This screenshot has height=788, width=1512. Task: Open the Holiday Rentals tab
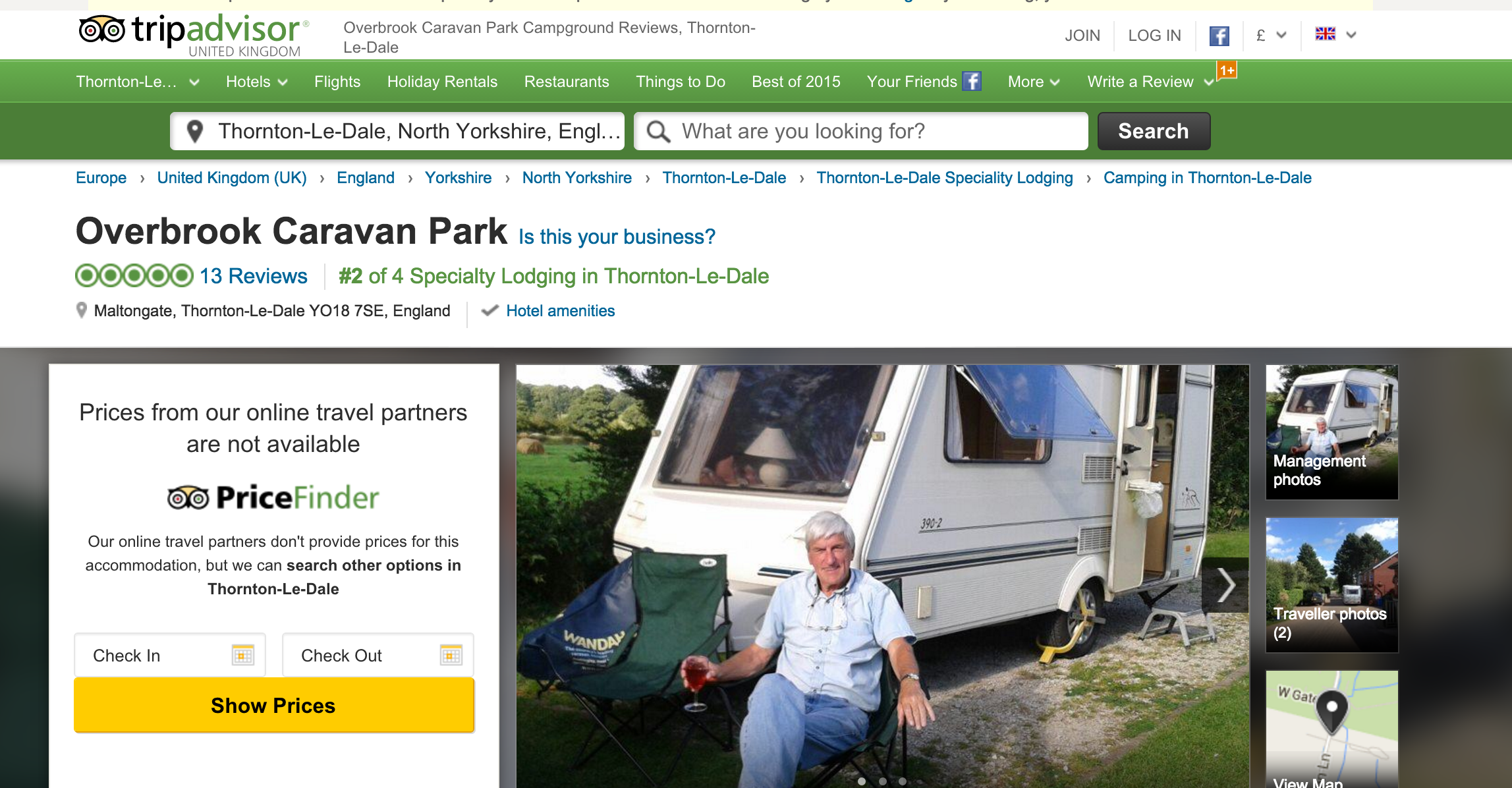coord(442,82)
